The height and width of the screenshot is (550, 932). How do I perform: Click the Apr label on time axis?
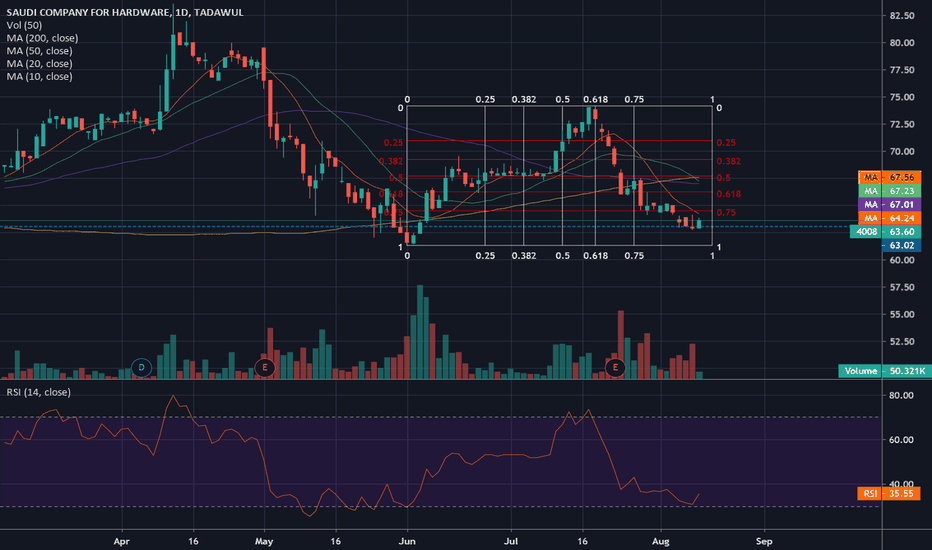point(121,541)
